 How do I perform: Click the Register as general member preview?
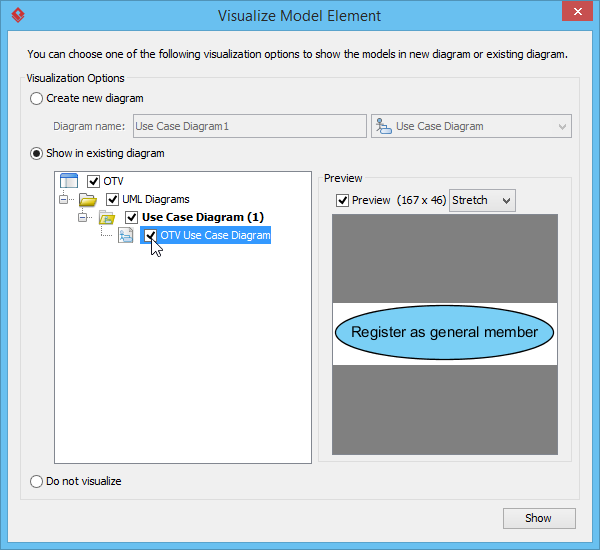point(445,334)
